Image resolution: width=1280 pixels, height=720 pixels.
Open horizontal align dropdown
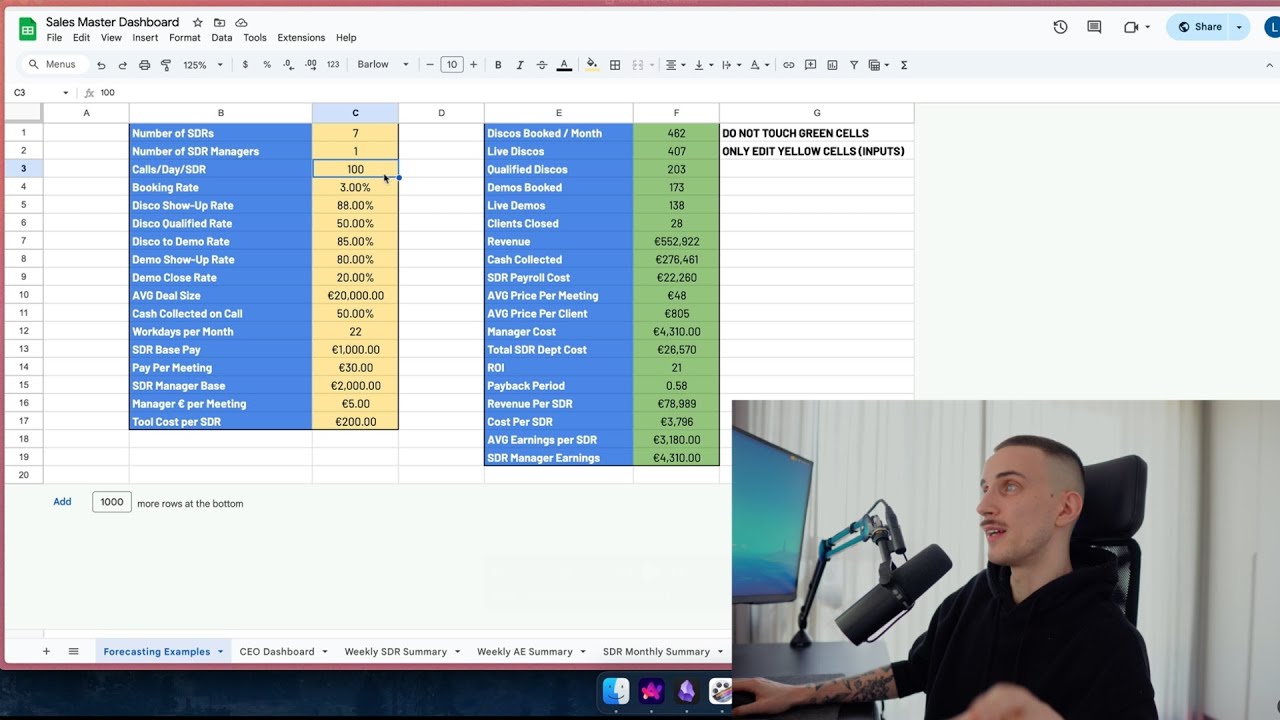pos(675,65)
